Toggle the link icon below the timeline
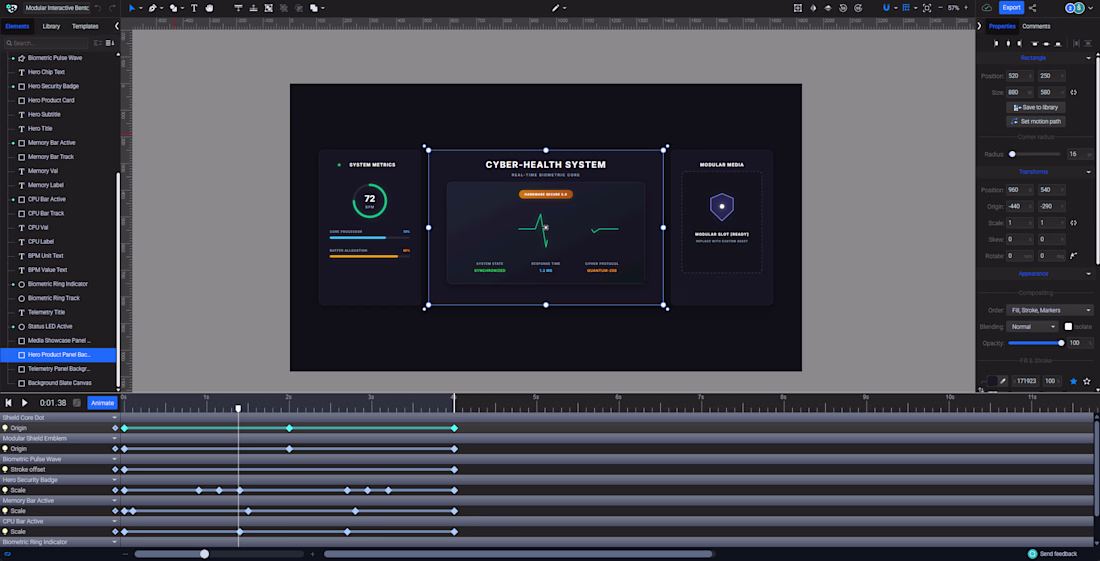Screen dimensions: 1100x561 coord(8,554)
